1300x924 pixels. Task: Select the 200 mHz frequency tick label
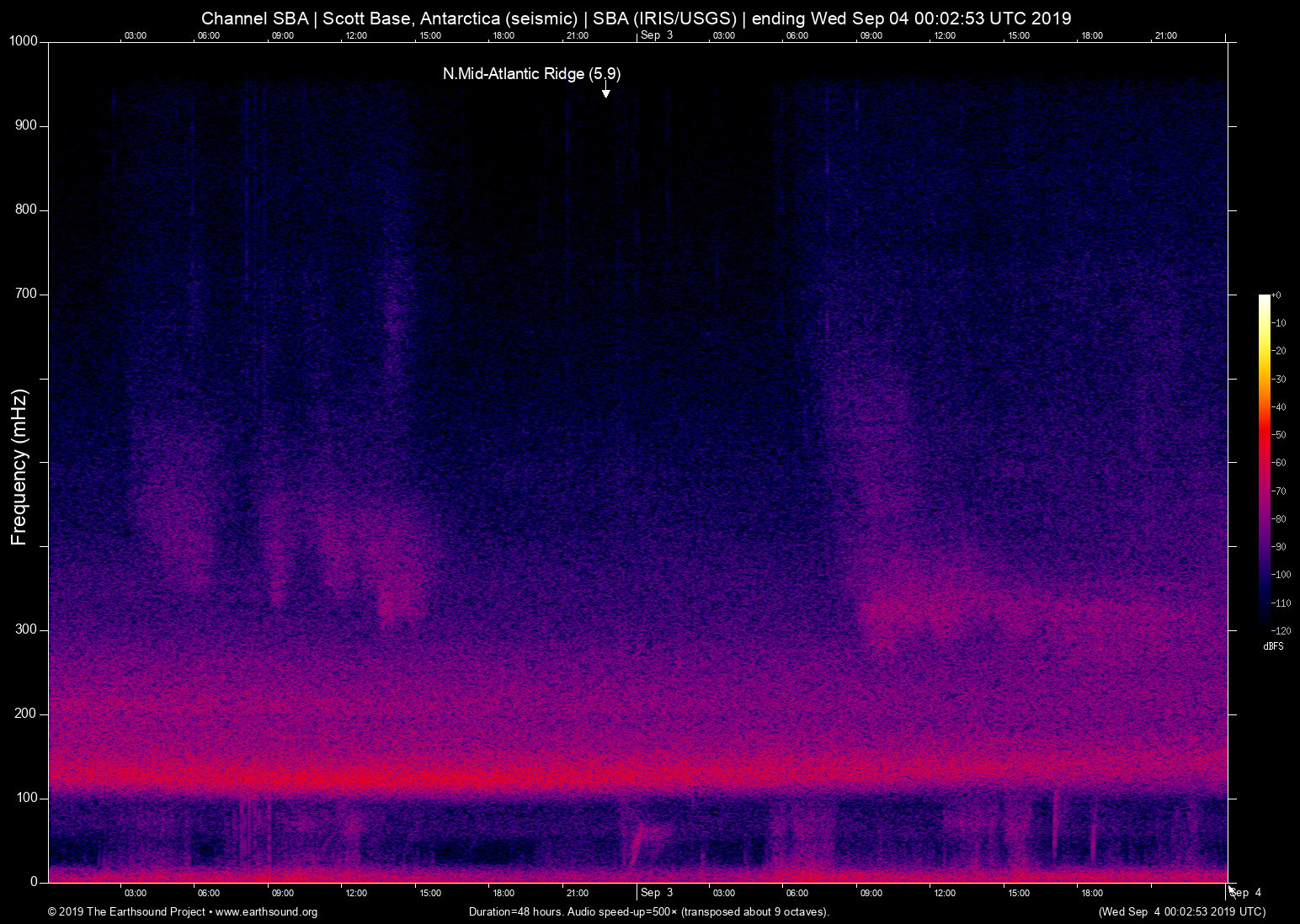(x=26, y=714)
